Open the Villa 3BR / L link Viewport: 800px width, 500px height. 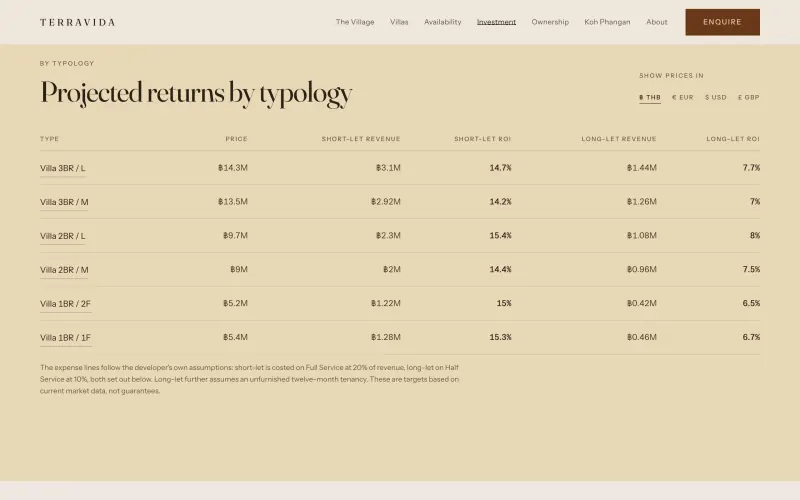(x=63, y=168)
